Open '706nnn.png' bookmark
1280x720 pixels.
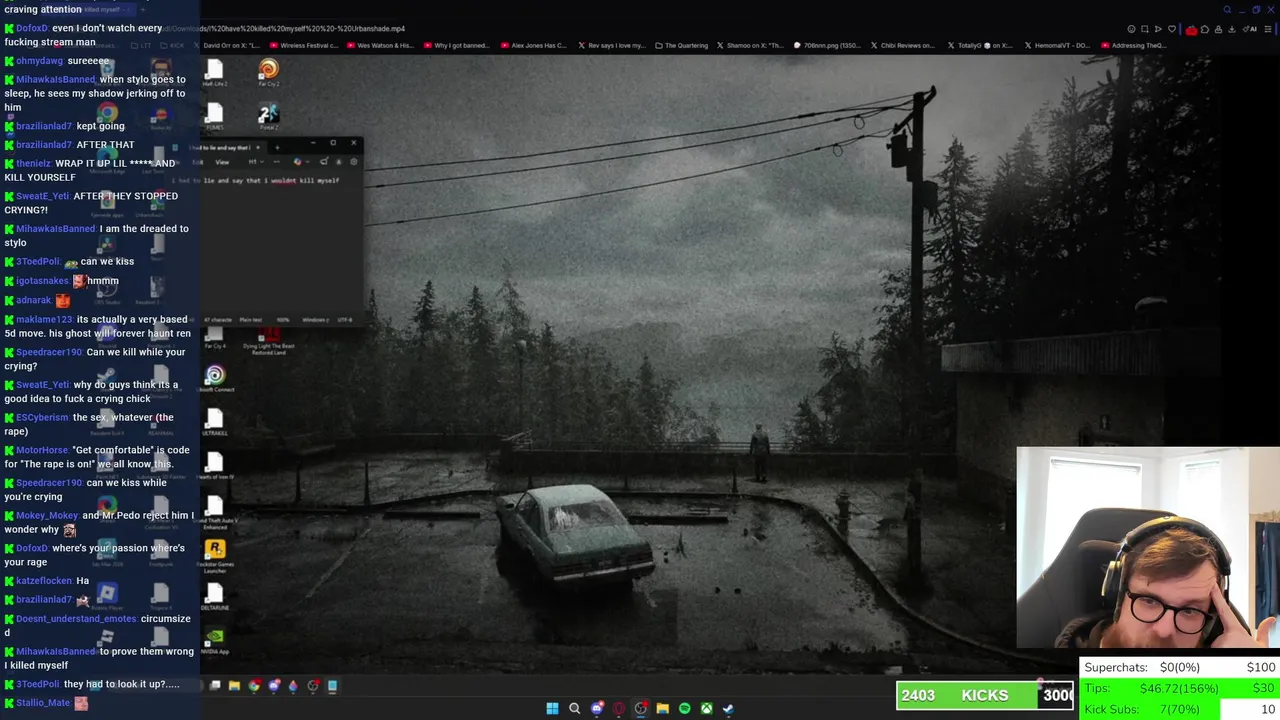[x=829, y=45]
